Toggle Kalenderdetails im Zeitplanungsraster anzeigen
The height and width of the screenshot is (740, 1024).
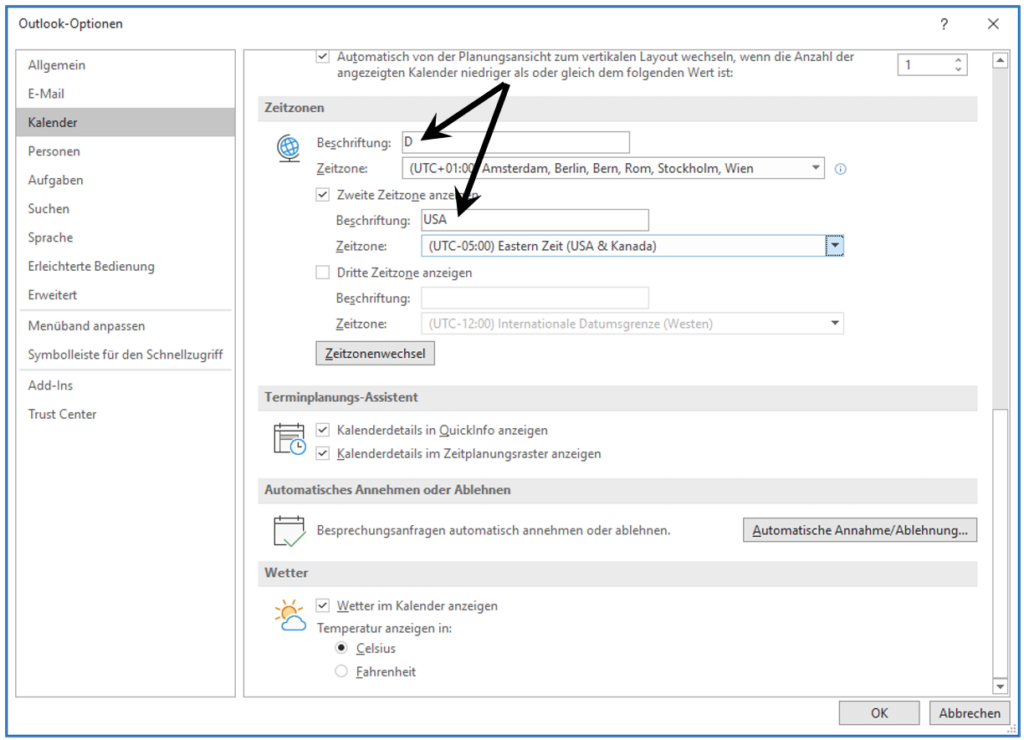323,453
